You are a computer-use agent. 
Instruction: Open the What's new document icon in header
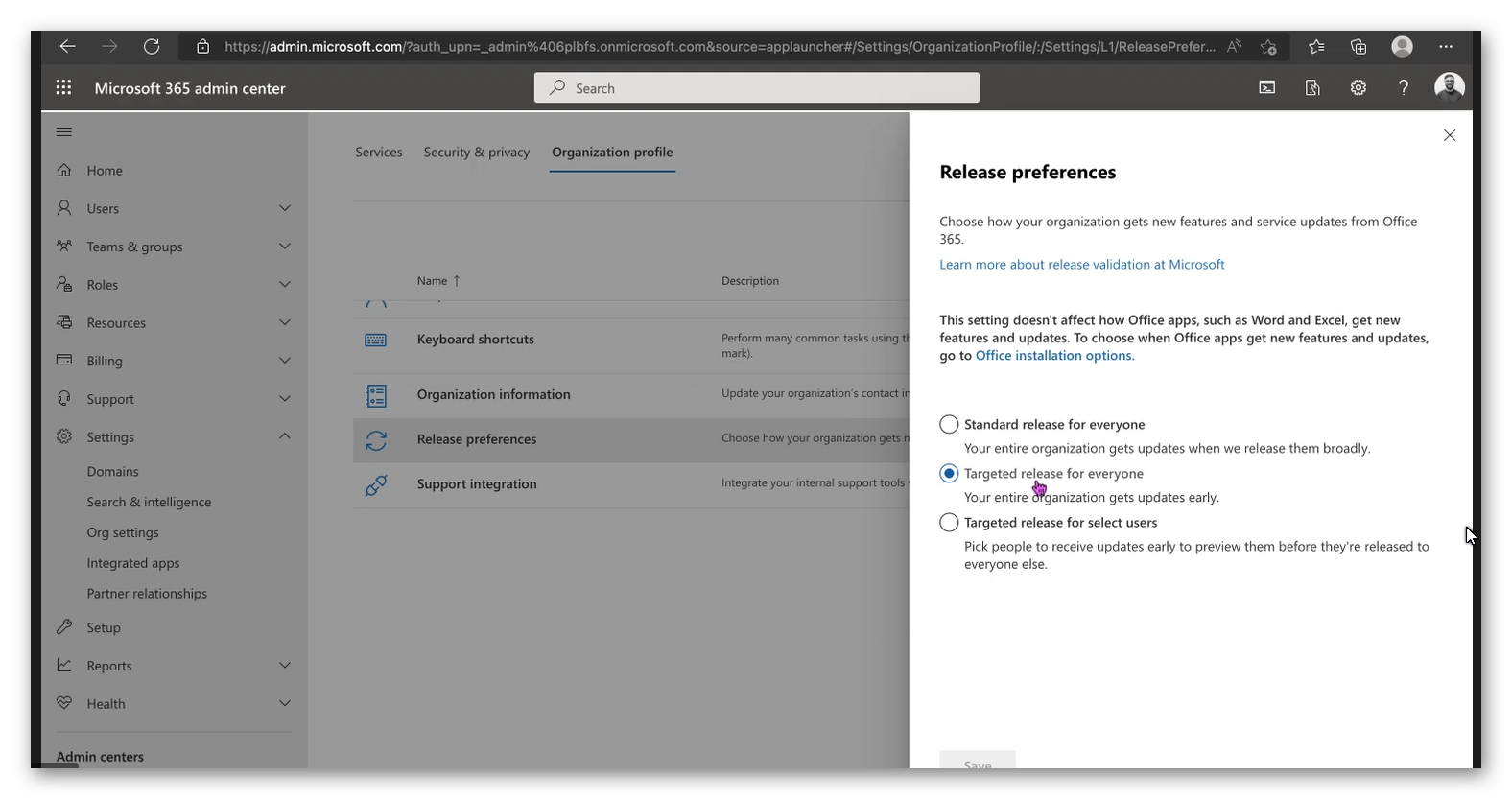point(1312,88)
